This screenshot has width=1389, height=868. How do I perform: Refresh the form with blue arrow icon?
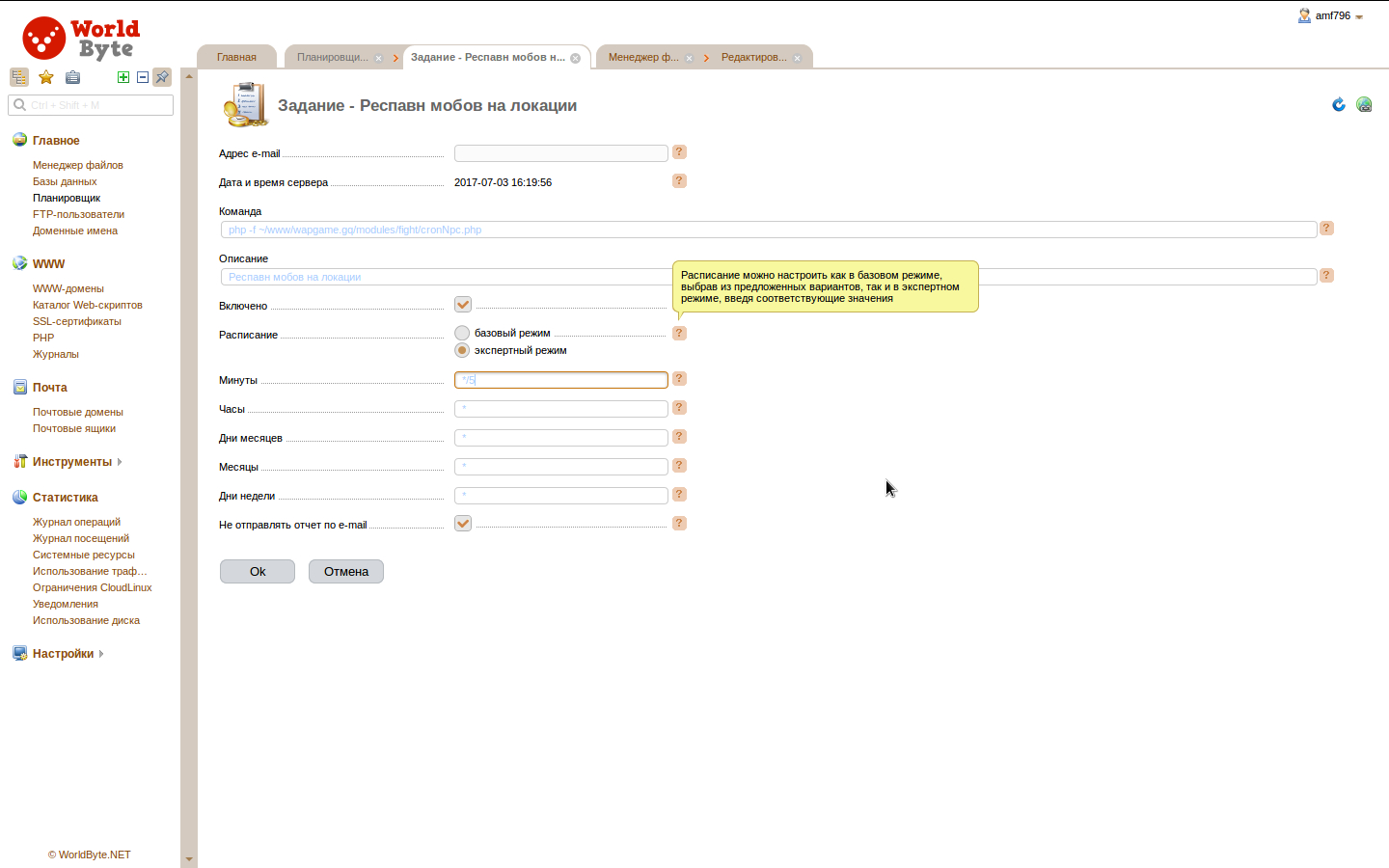1339,104
